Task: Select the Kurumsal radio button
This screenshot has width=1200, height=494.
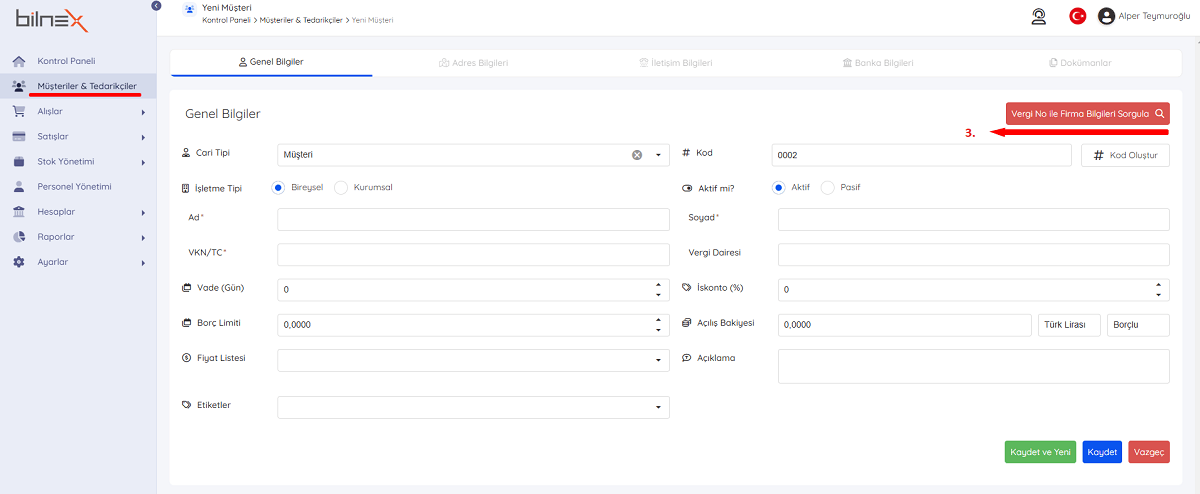Action: 341,187
